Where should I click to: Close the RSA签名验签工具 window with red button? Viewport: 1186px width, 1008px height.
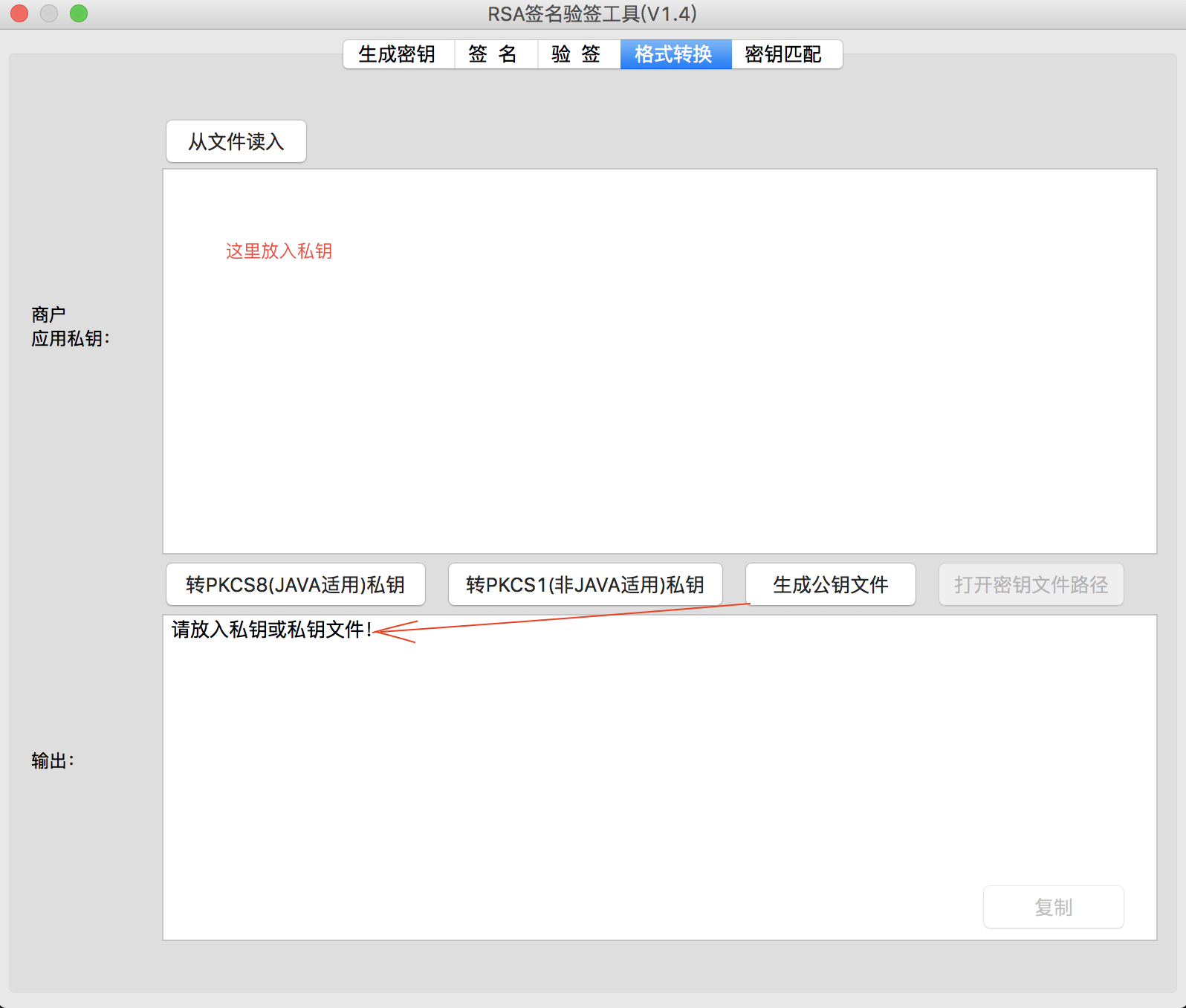click(x=19, y=13)
